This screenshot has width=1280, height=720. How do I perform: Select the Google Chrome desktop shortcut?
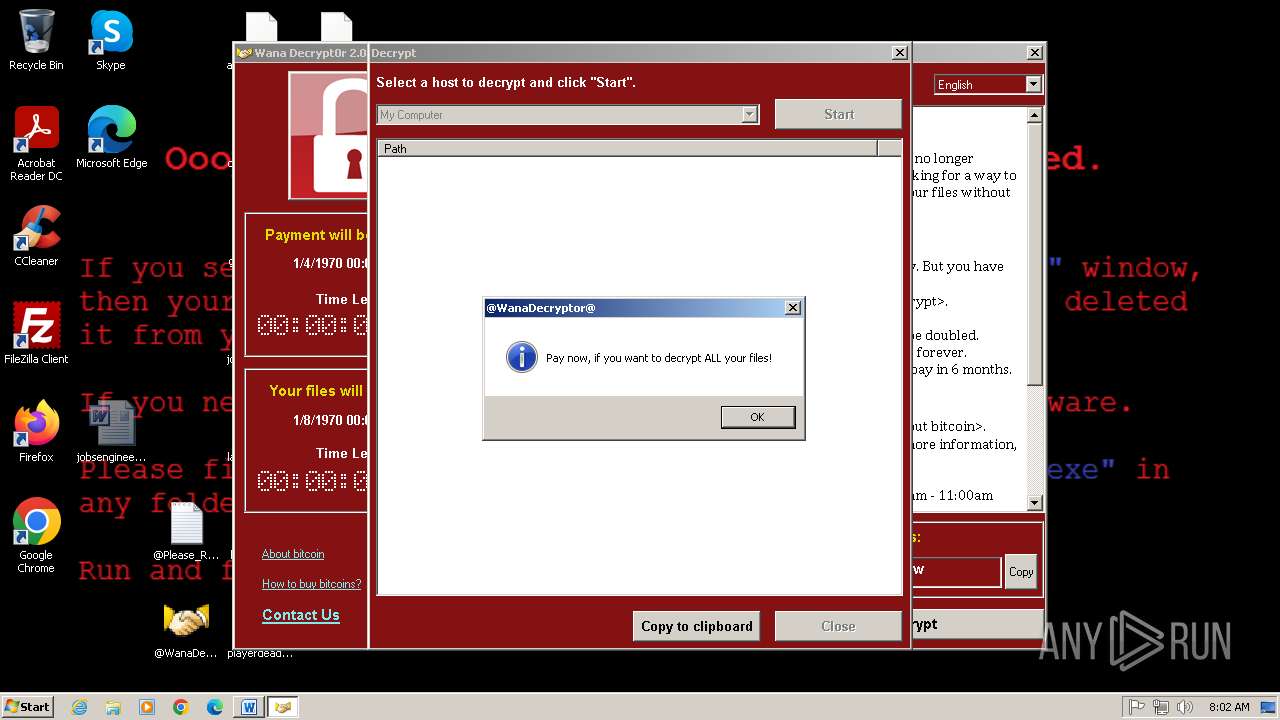tap(36, 537)
